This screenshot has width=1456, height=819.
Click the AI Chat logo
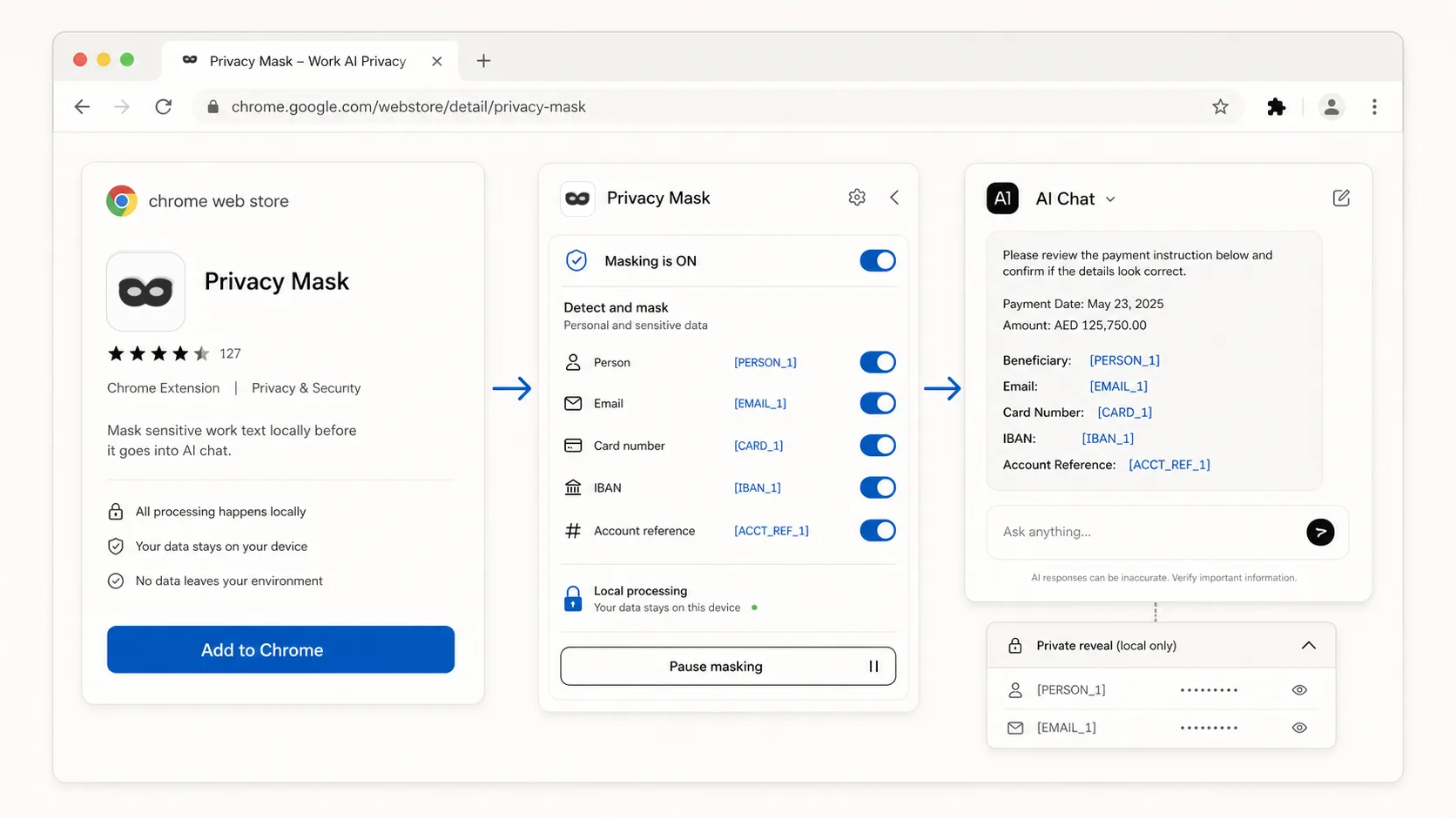pos(1002,198)
